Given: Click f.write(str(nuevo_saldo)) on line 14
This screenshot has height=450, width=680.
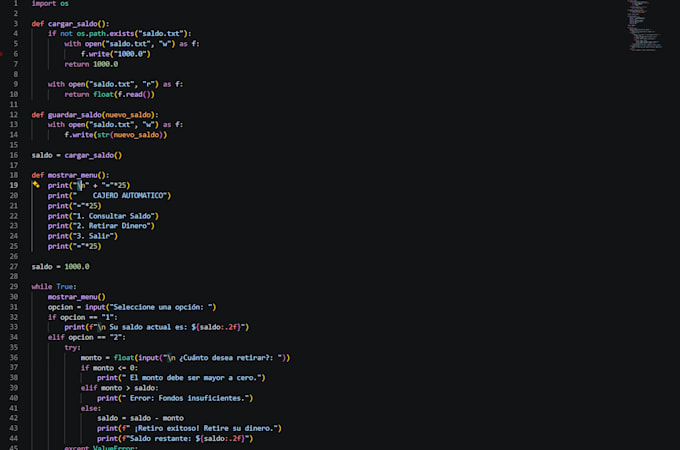Looking at the screenshot, I should tap(116, 135).
